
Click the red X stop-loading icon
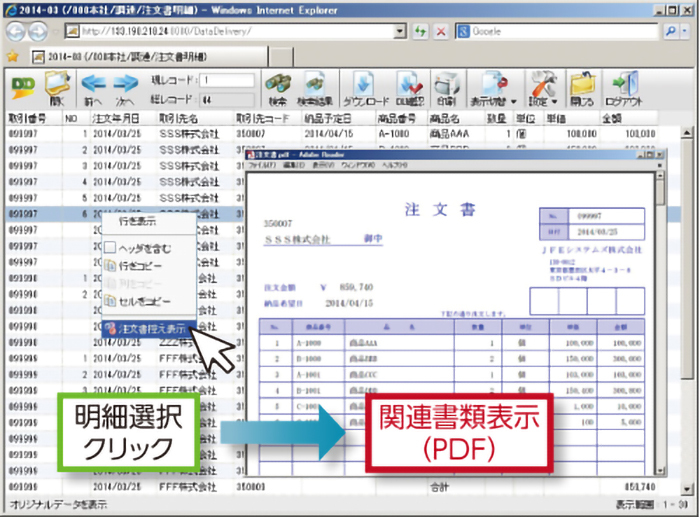[x=441, y=31]
